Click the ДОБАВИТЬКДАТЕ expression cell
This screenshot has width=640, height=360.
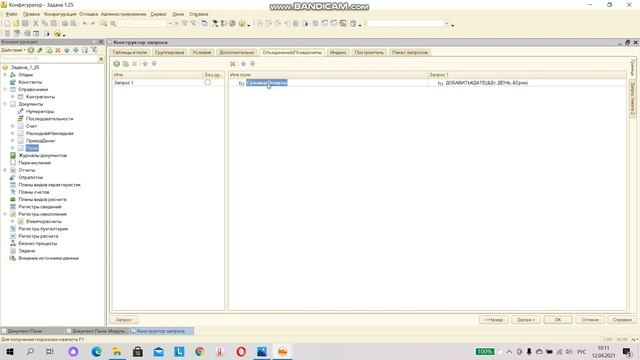(x=527, y=83)
